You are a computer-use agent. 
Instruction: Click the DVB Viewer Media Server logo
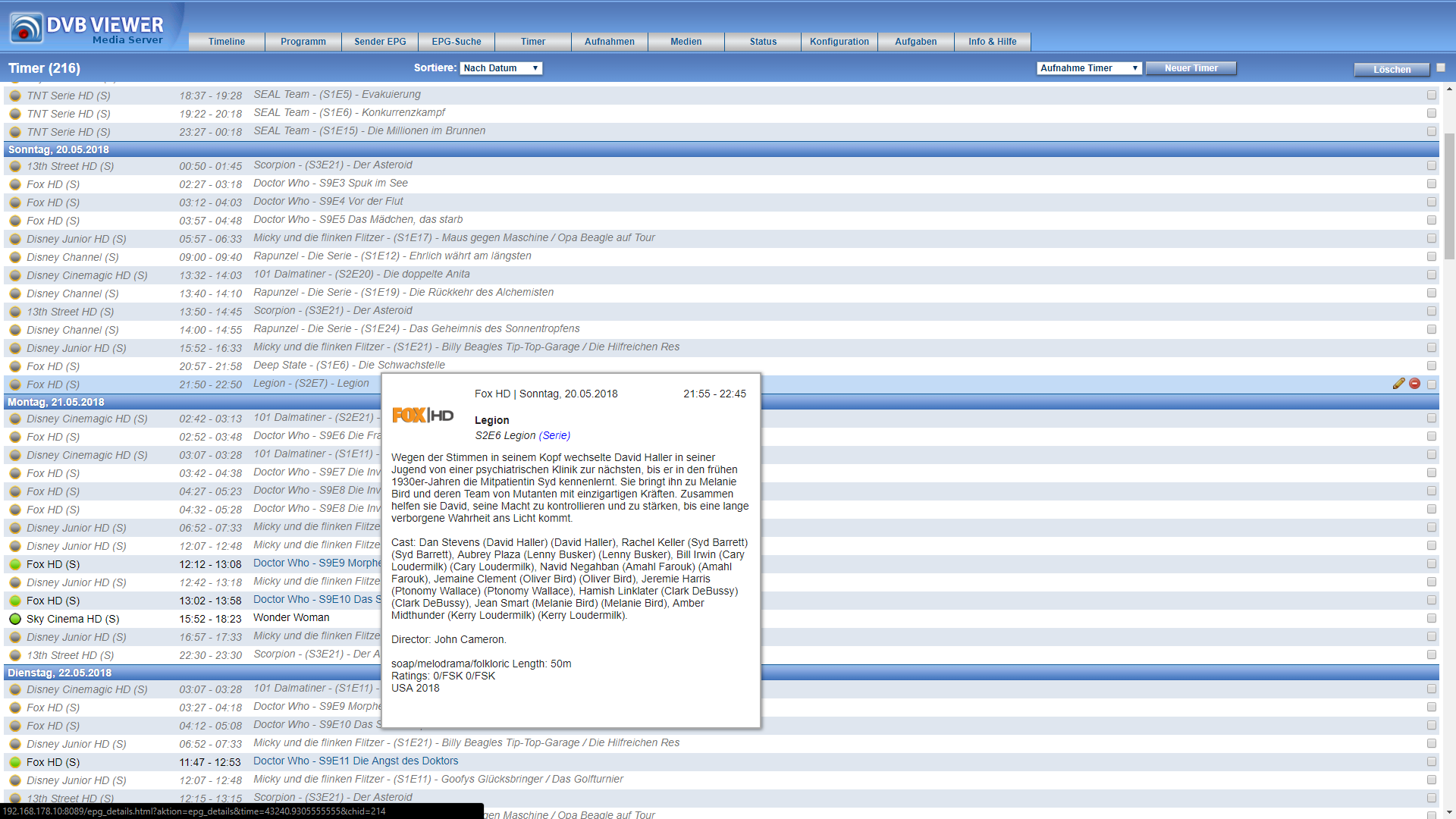click(x=87, y=27)
